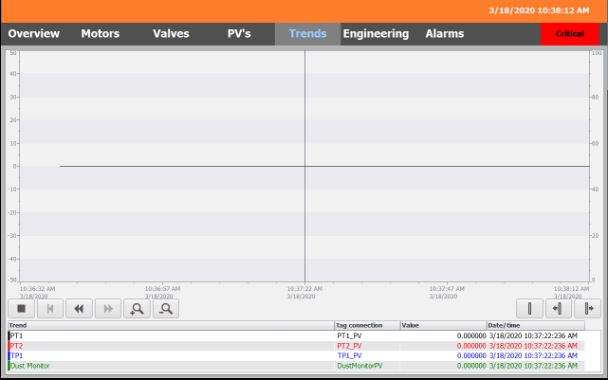
Task: Click the Value column header
Action: (443, 325)
